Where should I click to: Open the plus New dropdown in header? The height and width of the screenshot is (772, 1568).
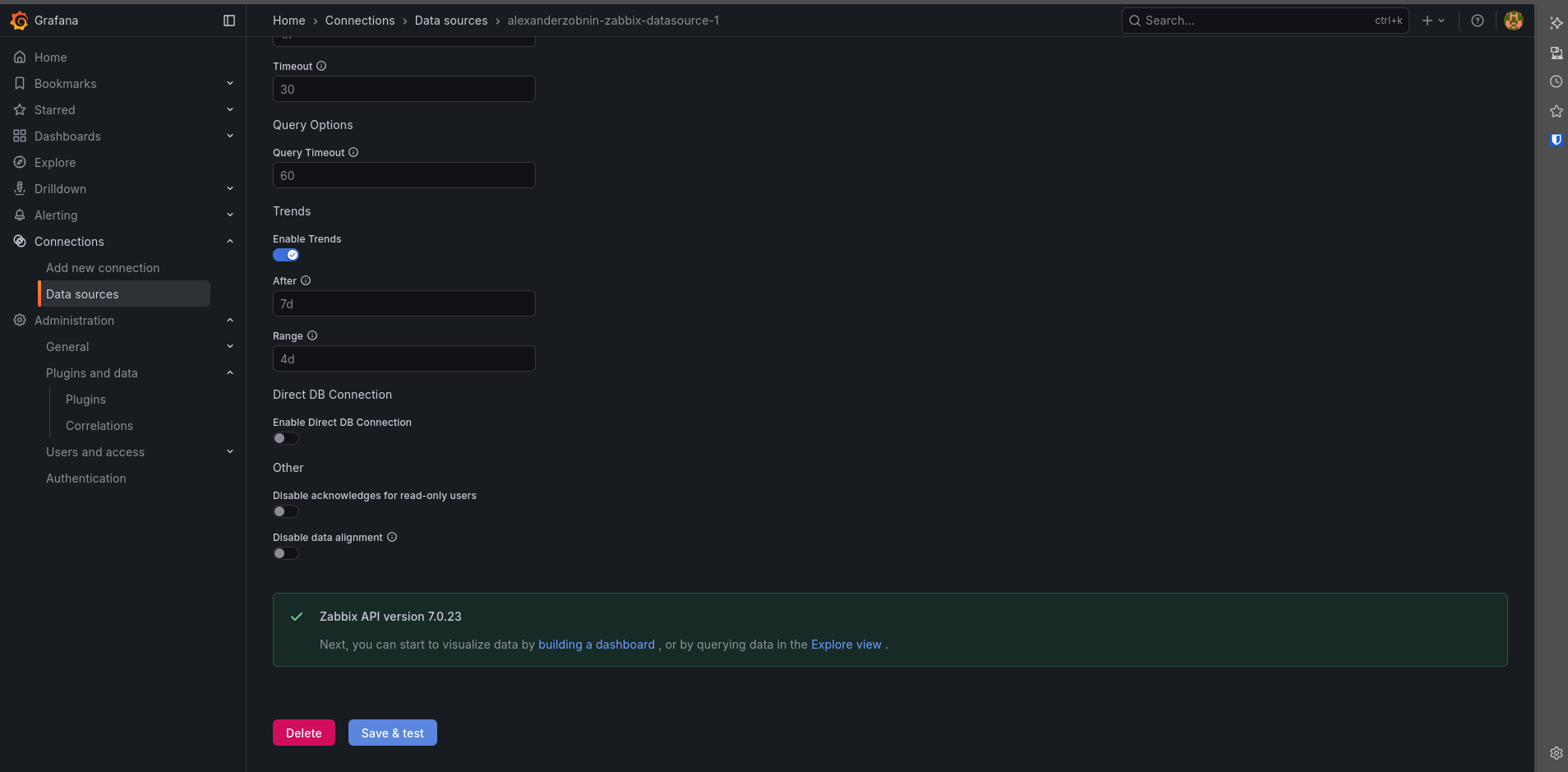(x=1433, y=21)
